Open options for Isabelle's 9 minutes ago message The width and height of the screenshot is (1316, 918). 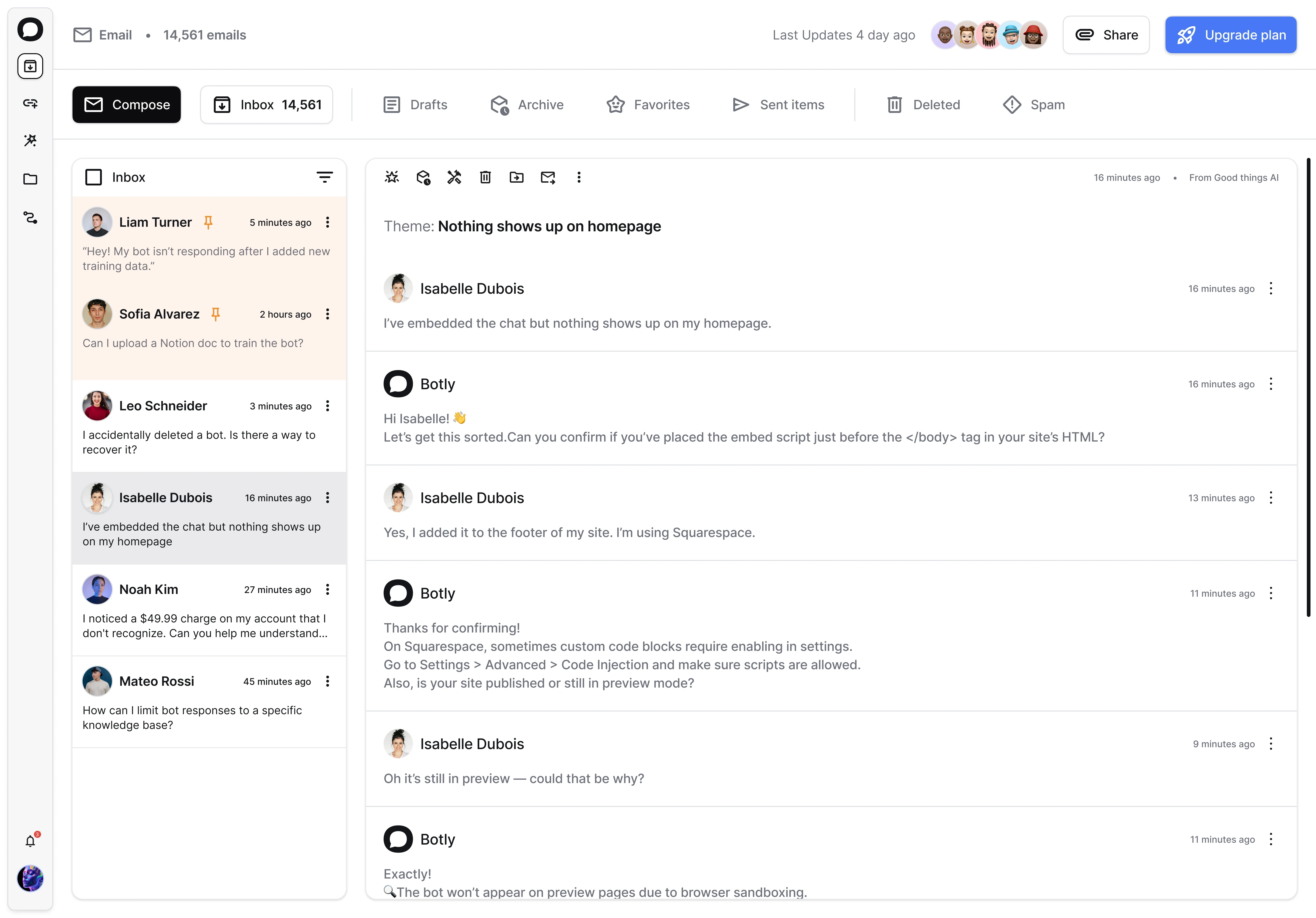(x=1271, y=744)
